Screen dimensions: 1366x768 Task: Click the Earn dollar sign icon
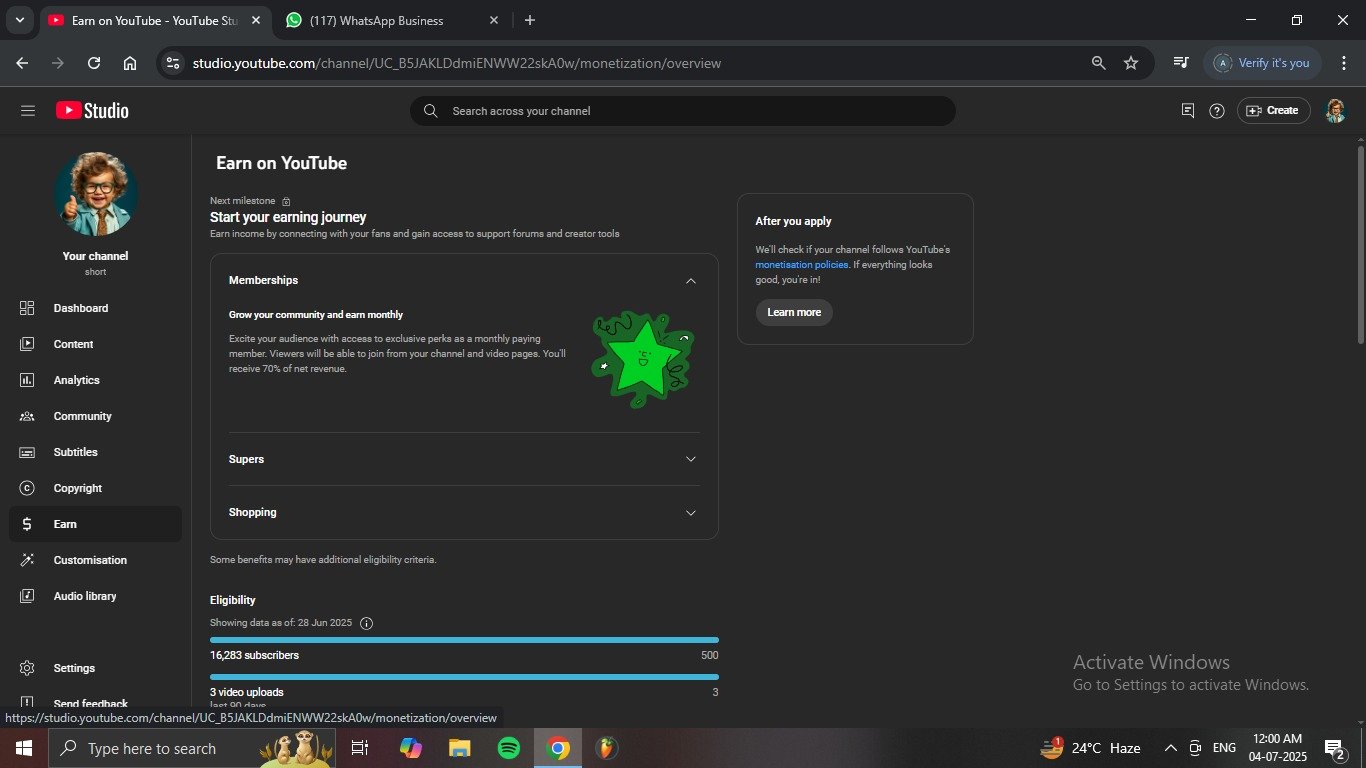click(27, 524)
